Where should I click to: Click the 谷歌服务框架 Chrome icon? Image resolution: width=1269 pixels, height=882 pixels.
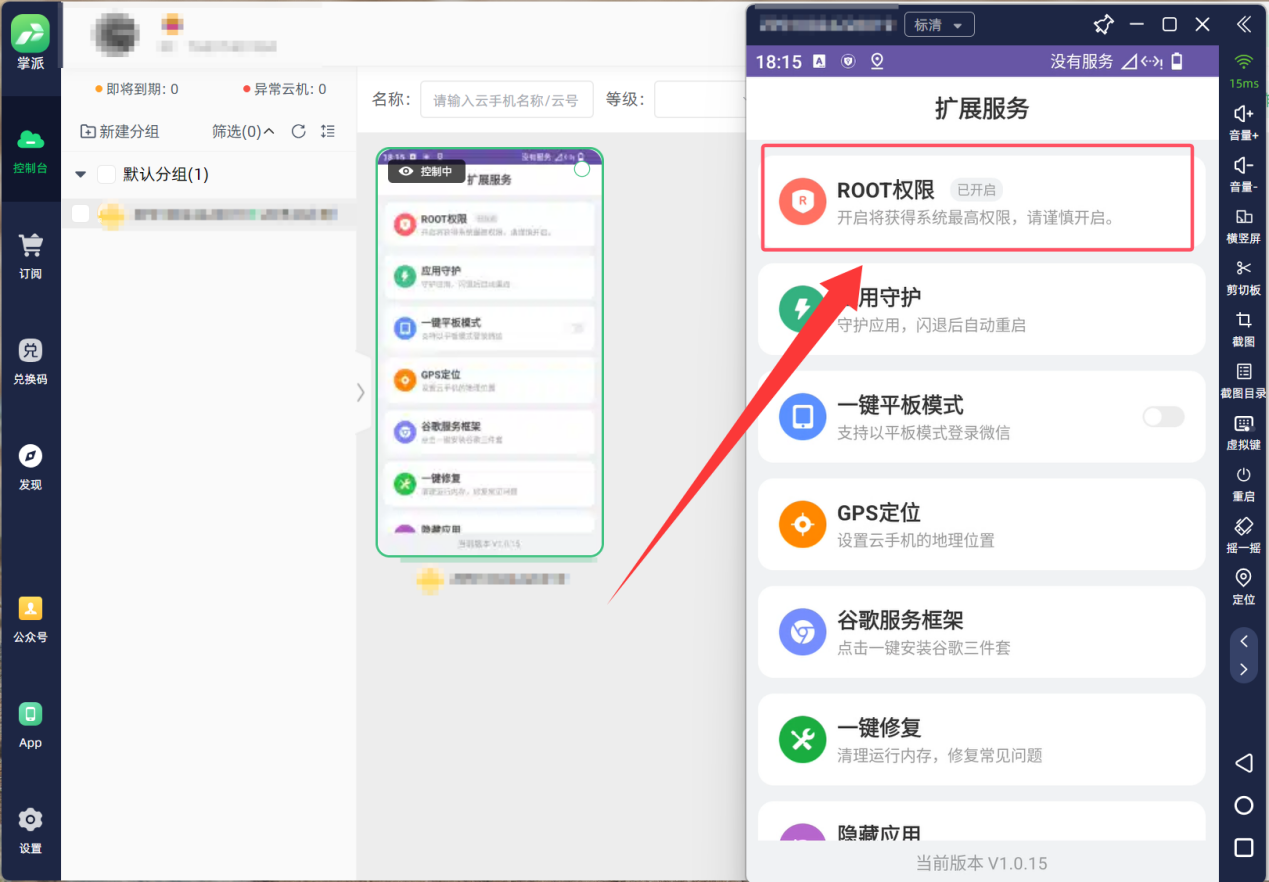click(x=802, y=632)
